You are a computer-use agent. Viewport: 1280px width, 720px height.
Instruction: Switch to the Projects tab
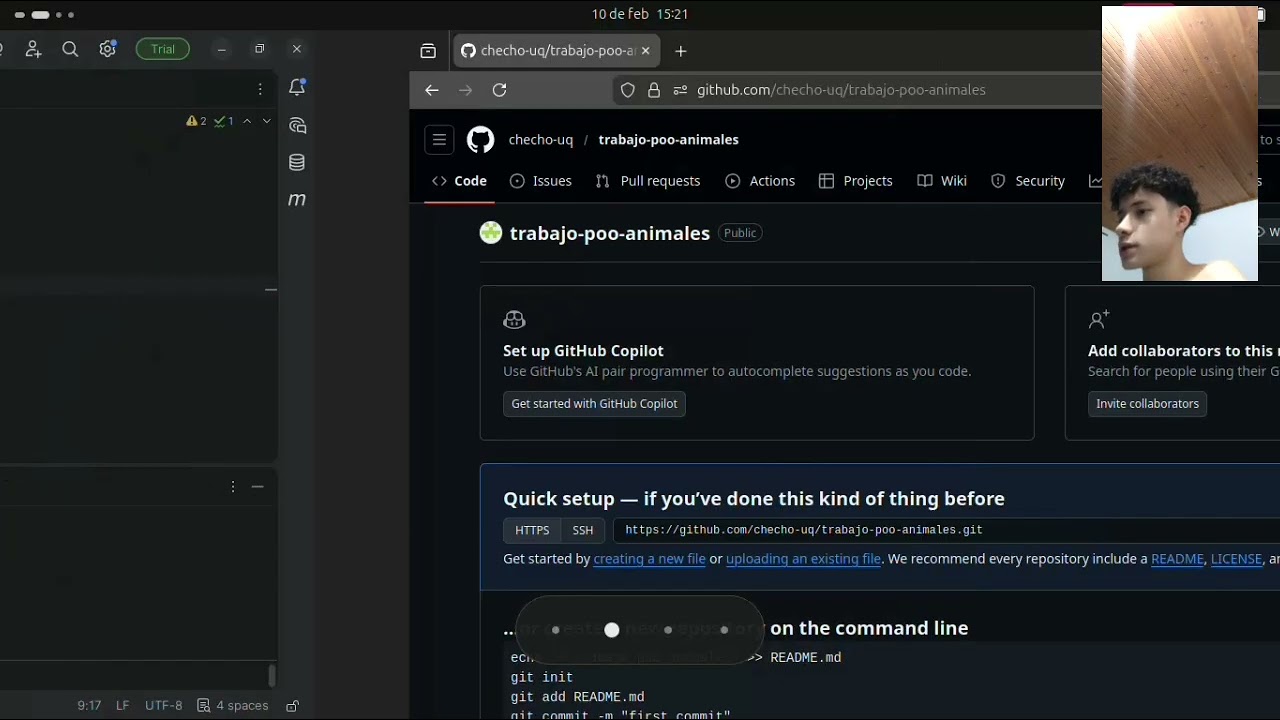coord(856,181)
